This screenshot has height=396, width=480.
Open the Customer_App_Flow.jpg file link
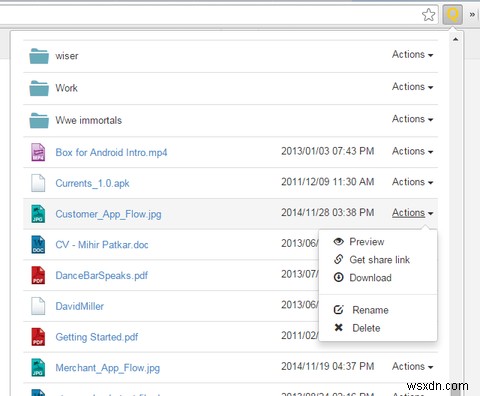[x=108, y=214]
